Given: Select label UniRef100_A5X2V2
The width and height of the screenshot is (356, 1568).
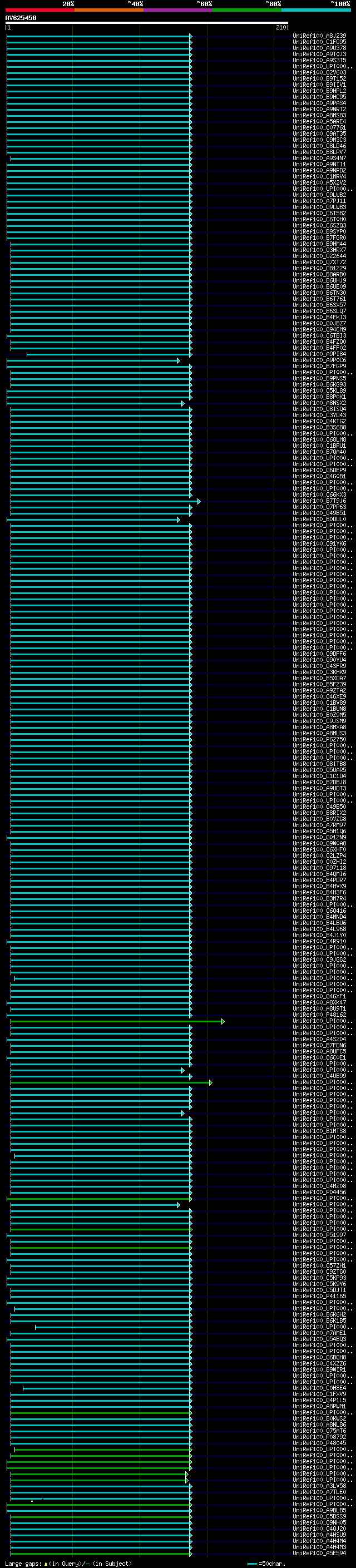Looking at the screenshot, I should (319, 182).
